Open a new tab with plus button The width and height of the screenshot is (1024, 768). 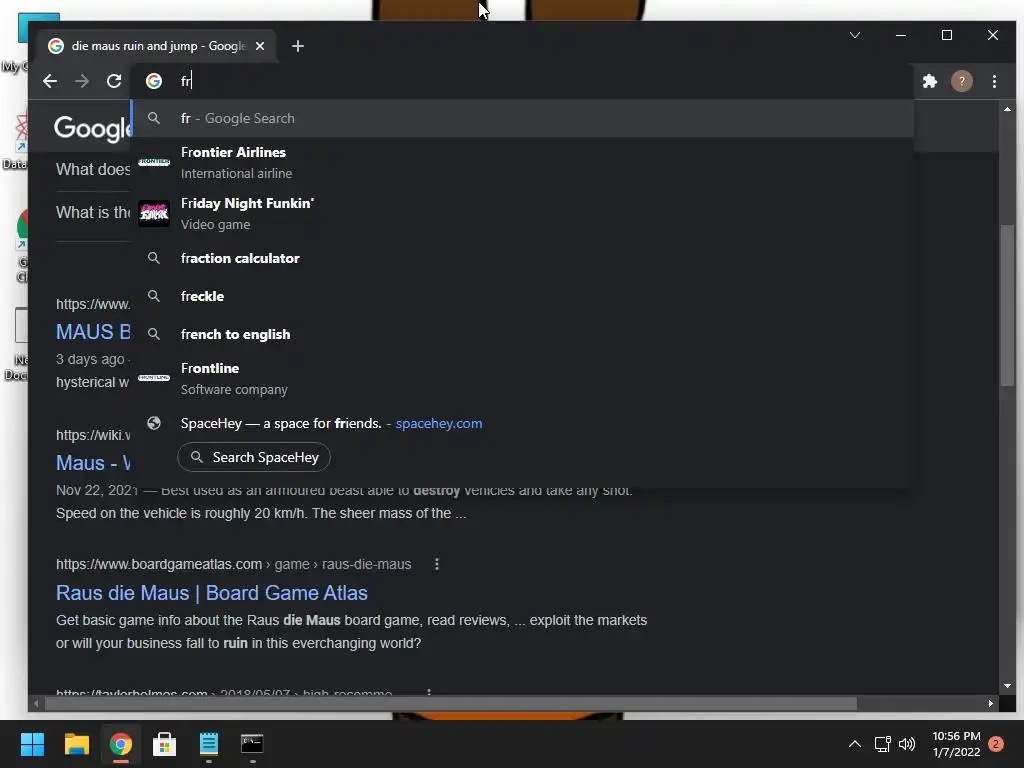pyautogui.click(x=298, y=46)
